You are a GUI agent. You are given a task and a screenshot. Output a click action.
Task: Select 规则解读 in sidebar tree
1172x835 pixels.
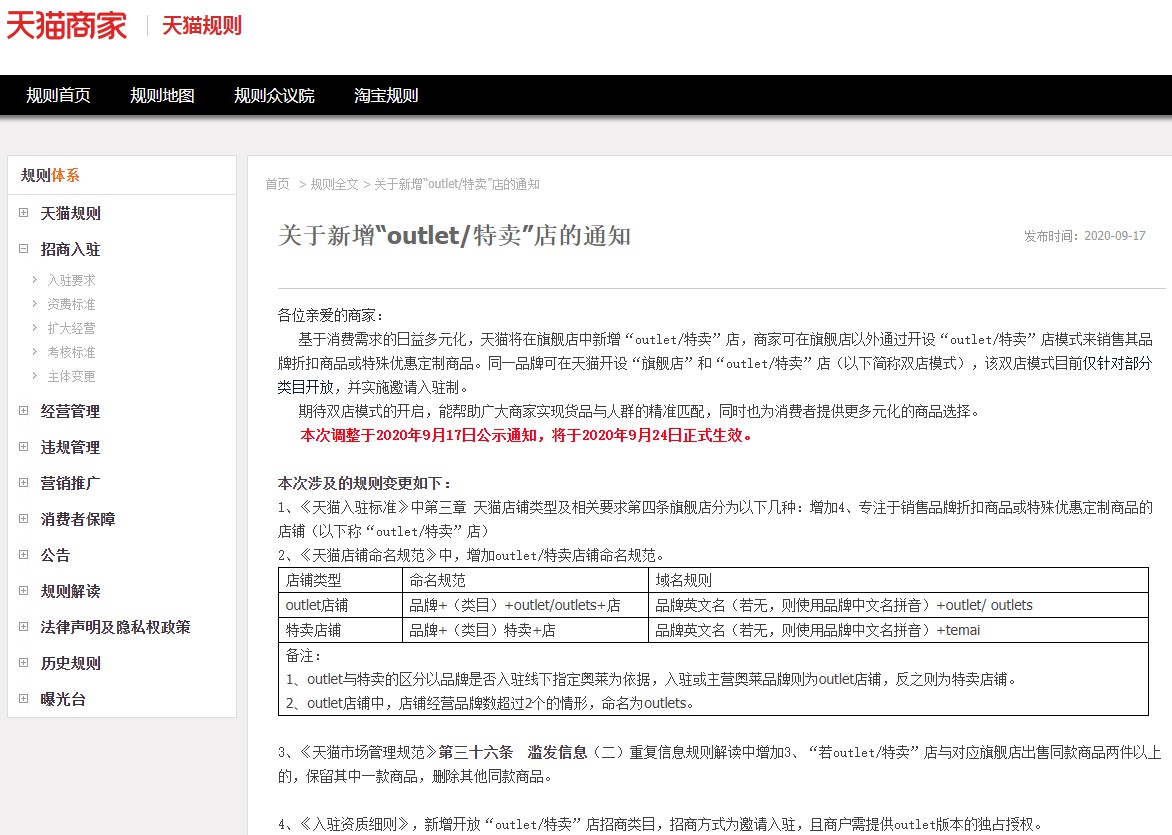(70, 591)
